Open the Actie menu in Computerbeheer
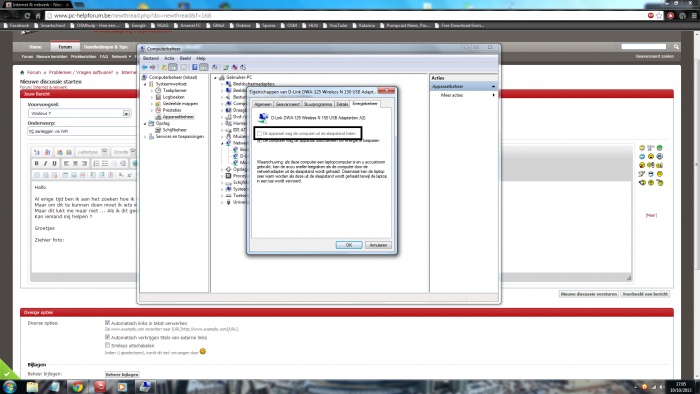Image resolution: width=700 pixels, height=394 pixels. coord(169,58)
